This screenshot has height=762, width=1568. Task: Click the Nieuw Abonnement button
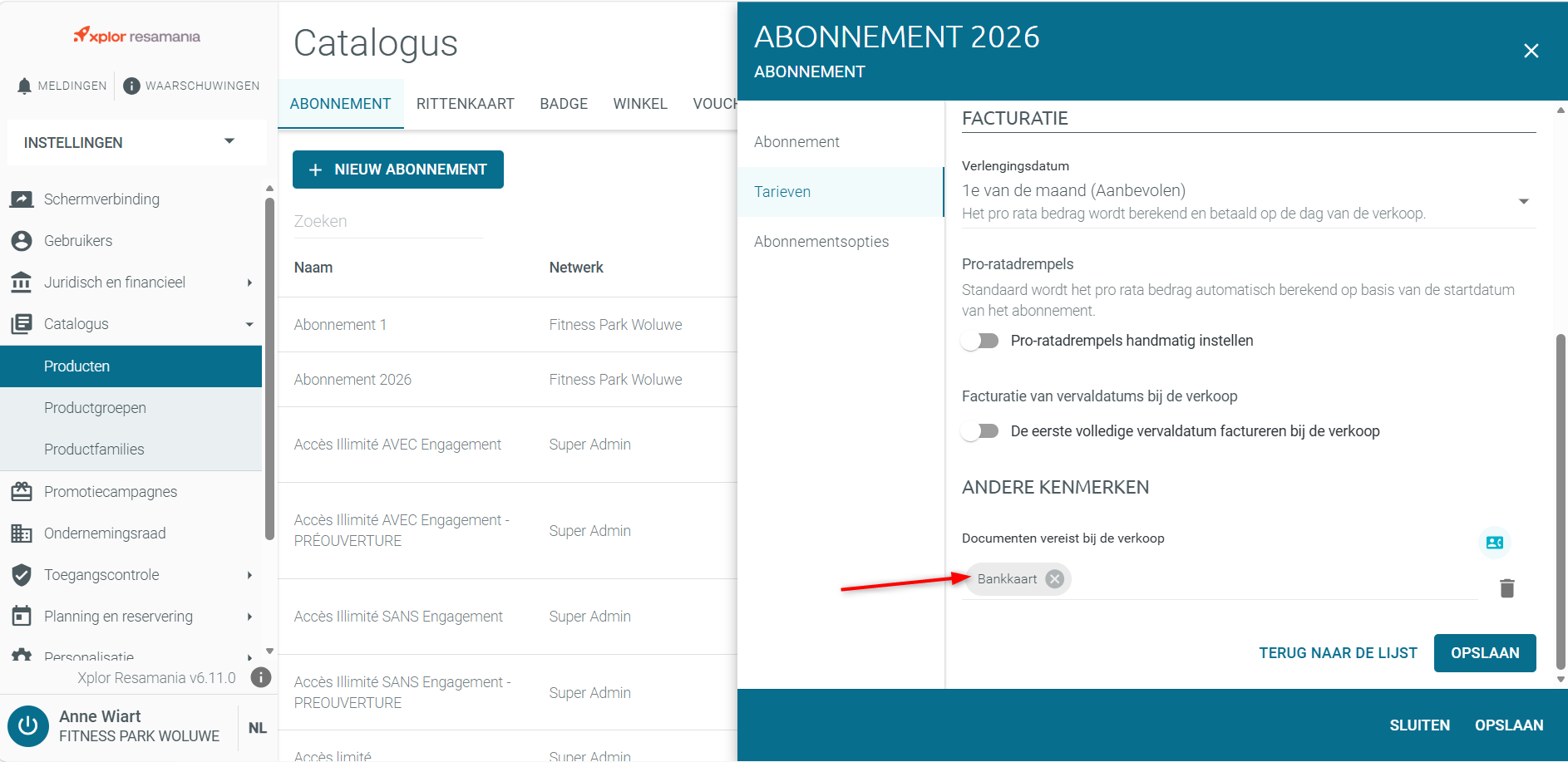coord(398,170)
